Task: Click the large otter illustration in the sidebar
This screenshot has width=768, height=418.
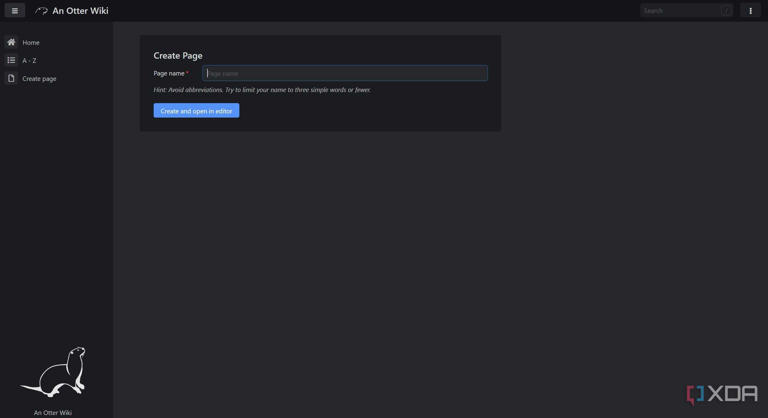Action: [x=55, y=372]
